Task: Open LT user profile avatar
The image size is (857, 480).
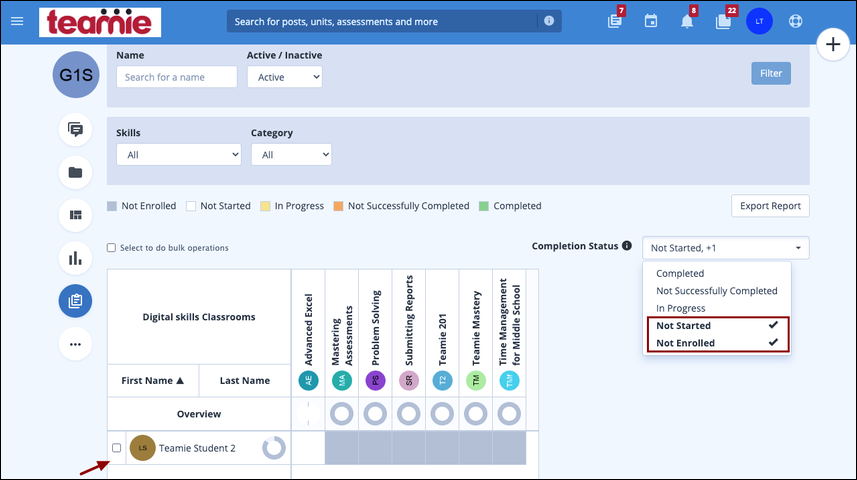Action: click(759, 21)
